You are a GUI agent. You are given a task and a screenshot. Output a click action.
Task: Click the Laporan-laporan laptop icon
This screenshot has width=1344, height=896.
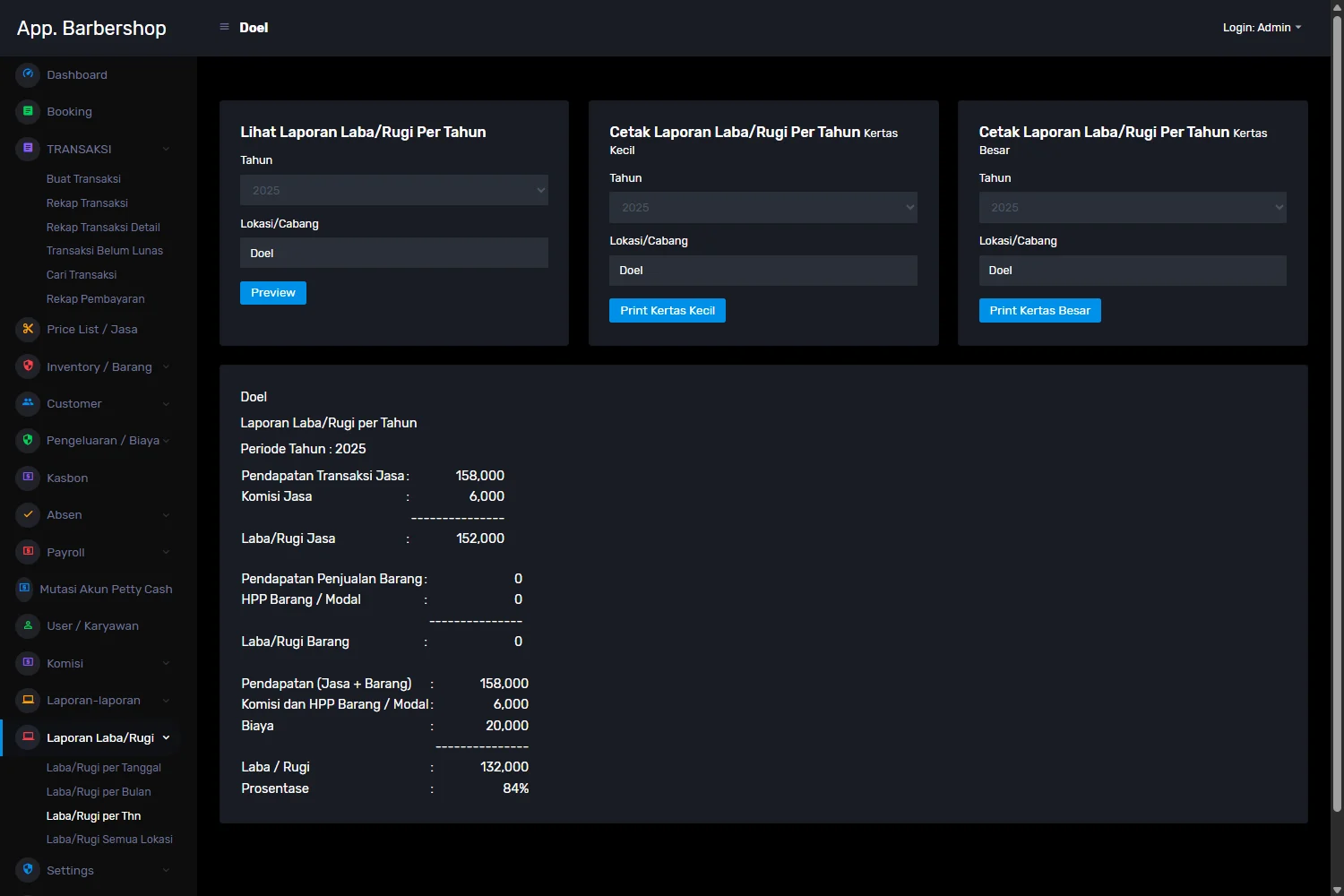pyautogui.click(x=28, y=700)
